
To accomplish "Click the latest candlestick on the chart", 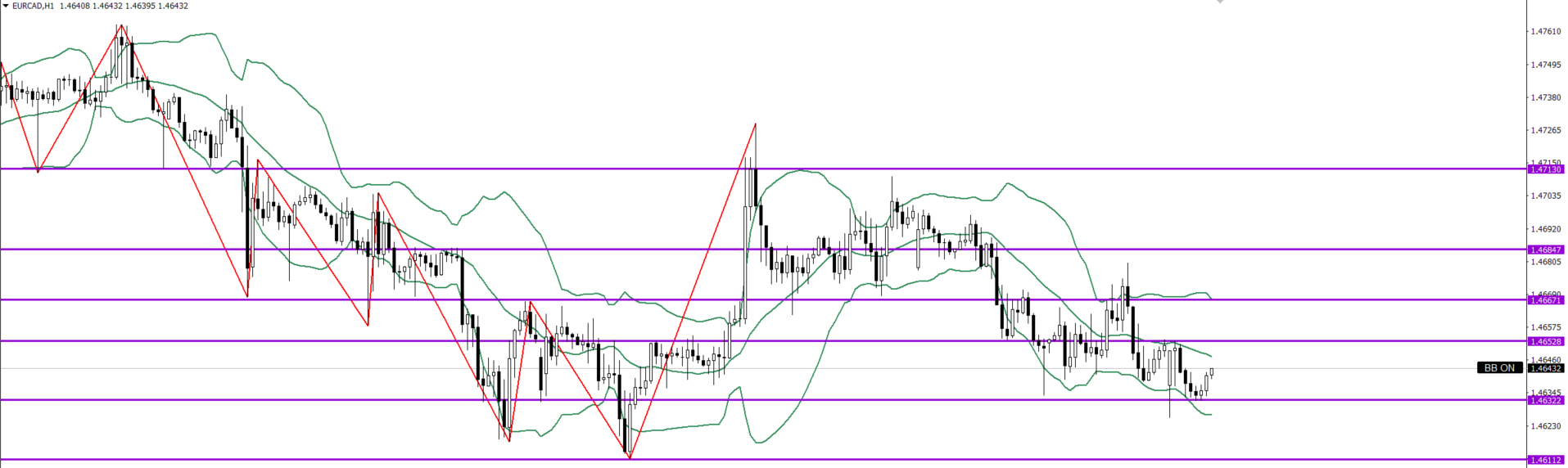I will click(x=1211, y=372).
